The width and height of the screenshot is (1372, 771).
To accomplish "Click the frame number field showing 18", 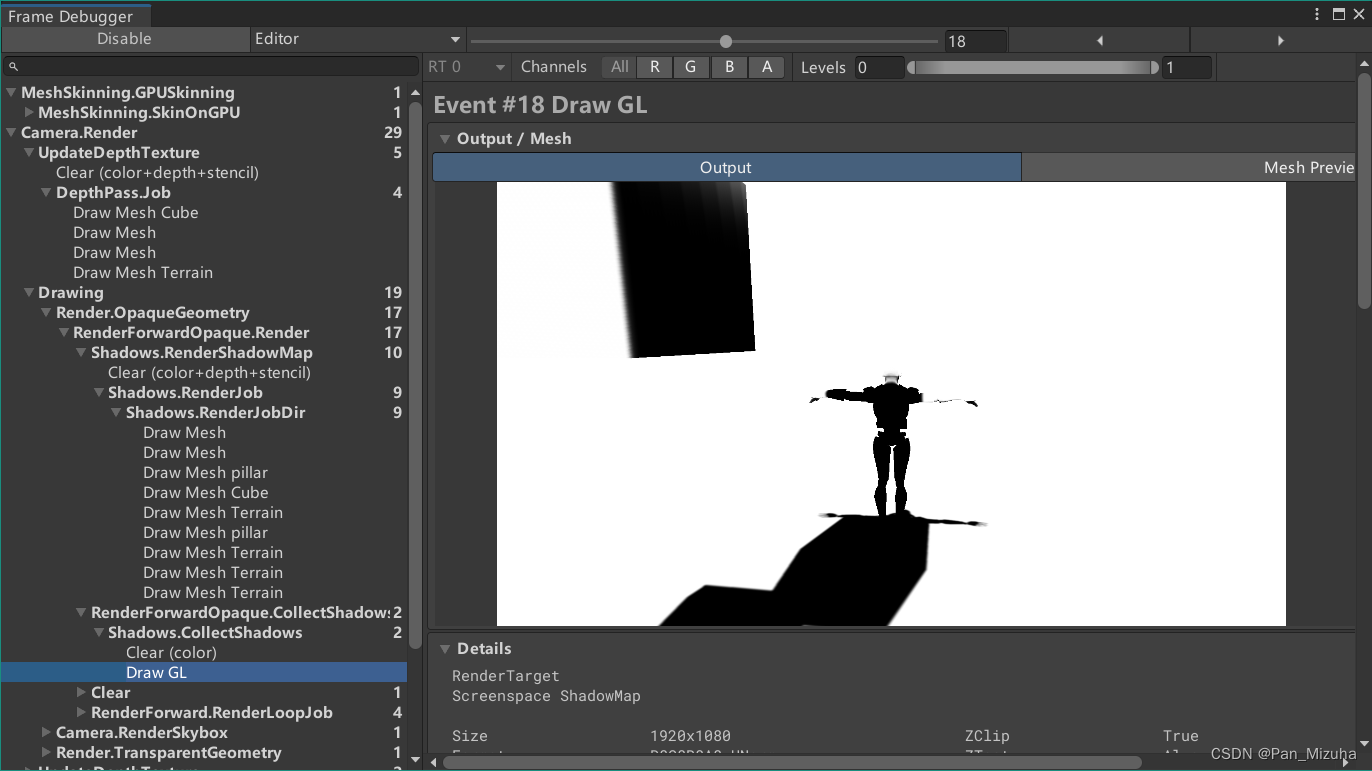I will pos(975,40).
